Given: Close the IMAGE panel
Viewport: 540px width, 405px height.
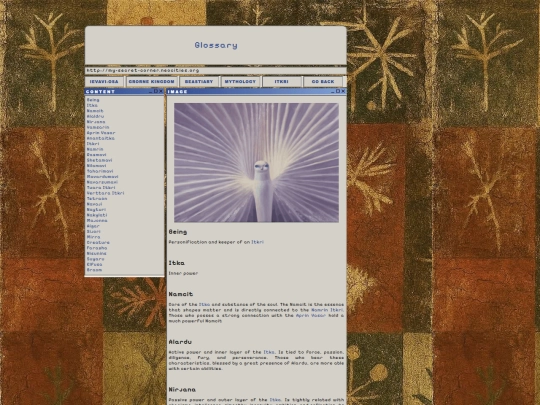Looking at the screenshot, I should click(343, 91).
